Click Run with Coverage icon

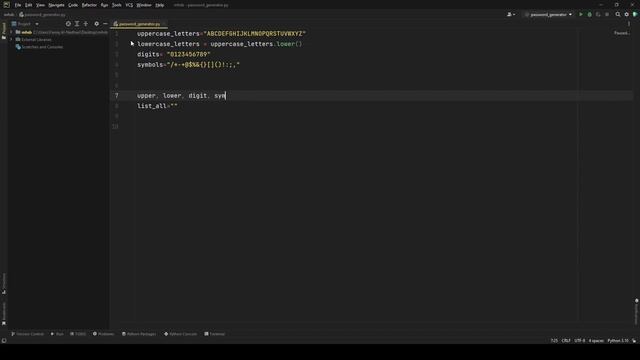pos(598,15)
